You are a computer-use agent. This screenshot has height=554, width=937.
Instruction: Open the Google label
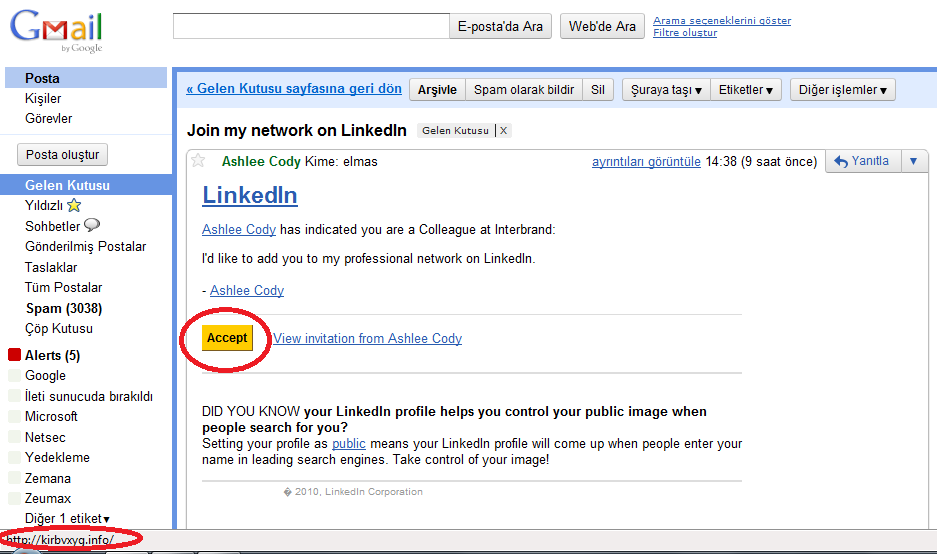tap(45, 375)
